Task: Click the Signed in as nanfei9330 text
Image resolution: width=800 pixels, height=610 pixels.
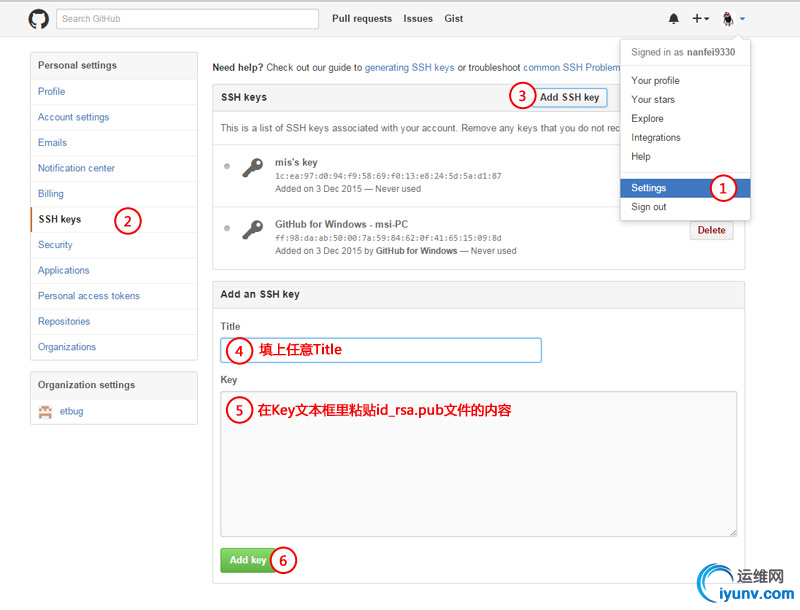Action: pyautogui.click(x=683, y=52)
